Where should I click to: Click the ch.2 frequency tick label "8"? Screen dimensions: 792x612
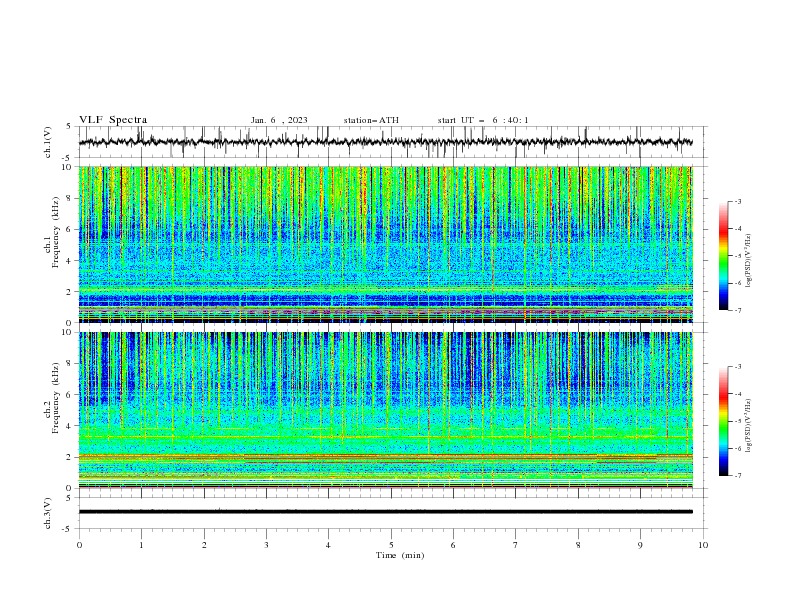click(70, 364)
